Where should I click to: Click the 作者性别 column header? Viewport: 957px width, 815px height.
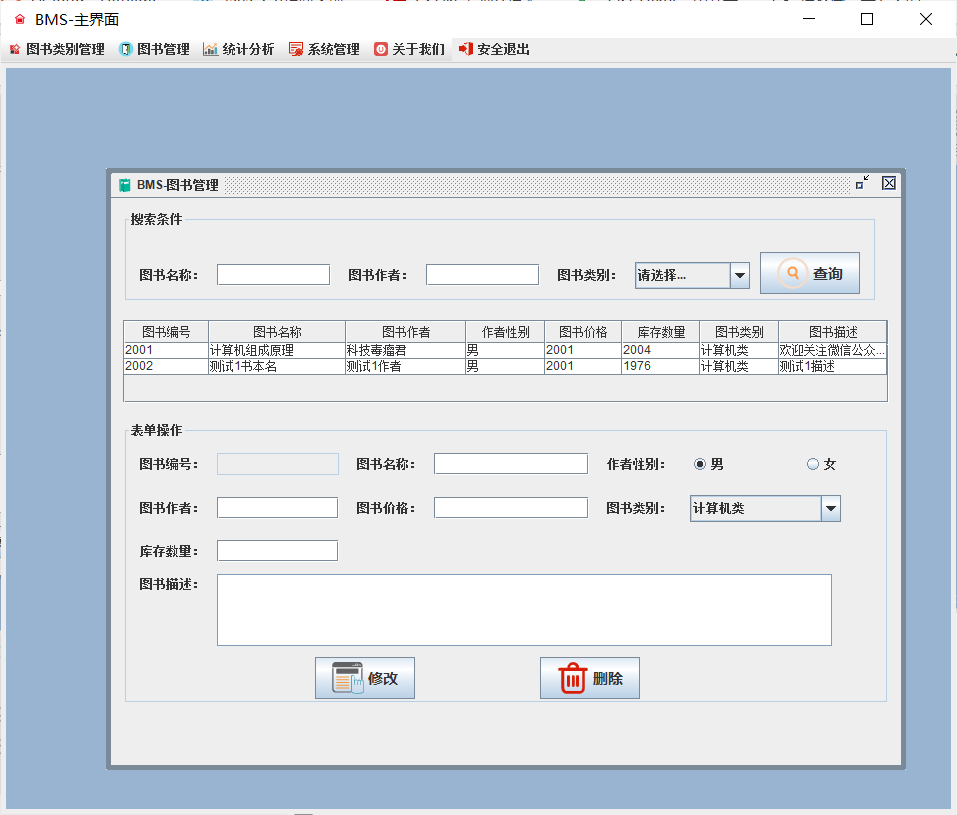505,331
